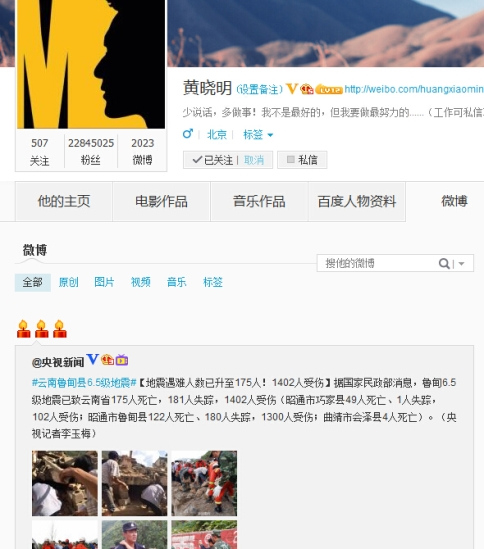This screenshot has width=484, height=549.
Task: Click 取消 to unfollow the user
Action: 254,160
